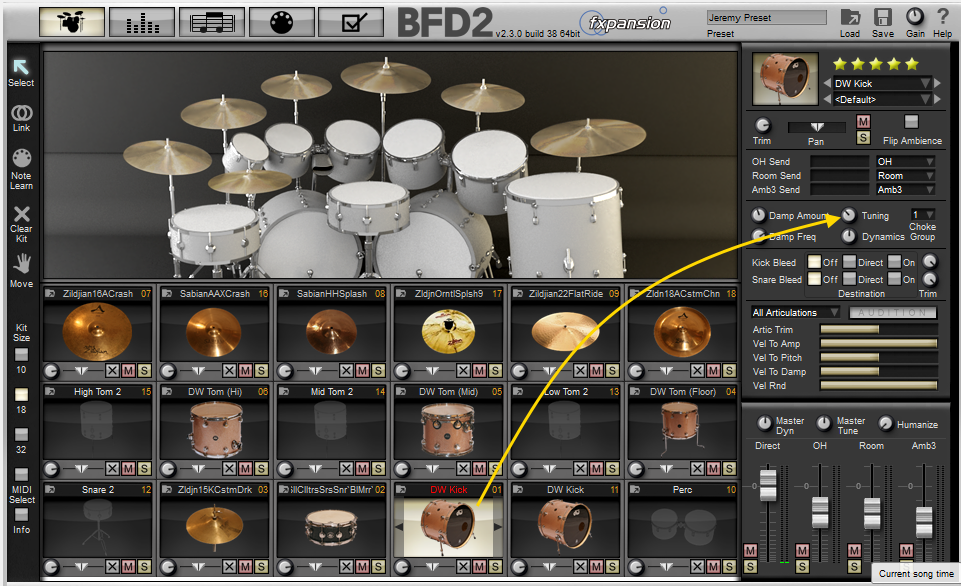Click the Snare Bleed Trim knob

coord(930,280)
